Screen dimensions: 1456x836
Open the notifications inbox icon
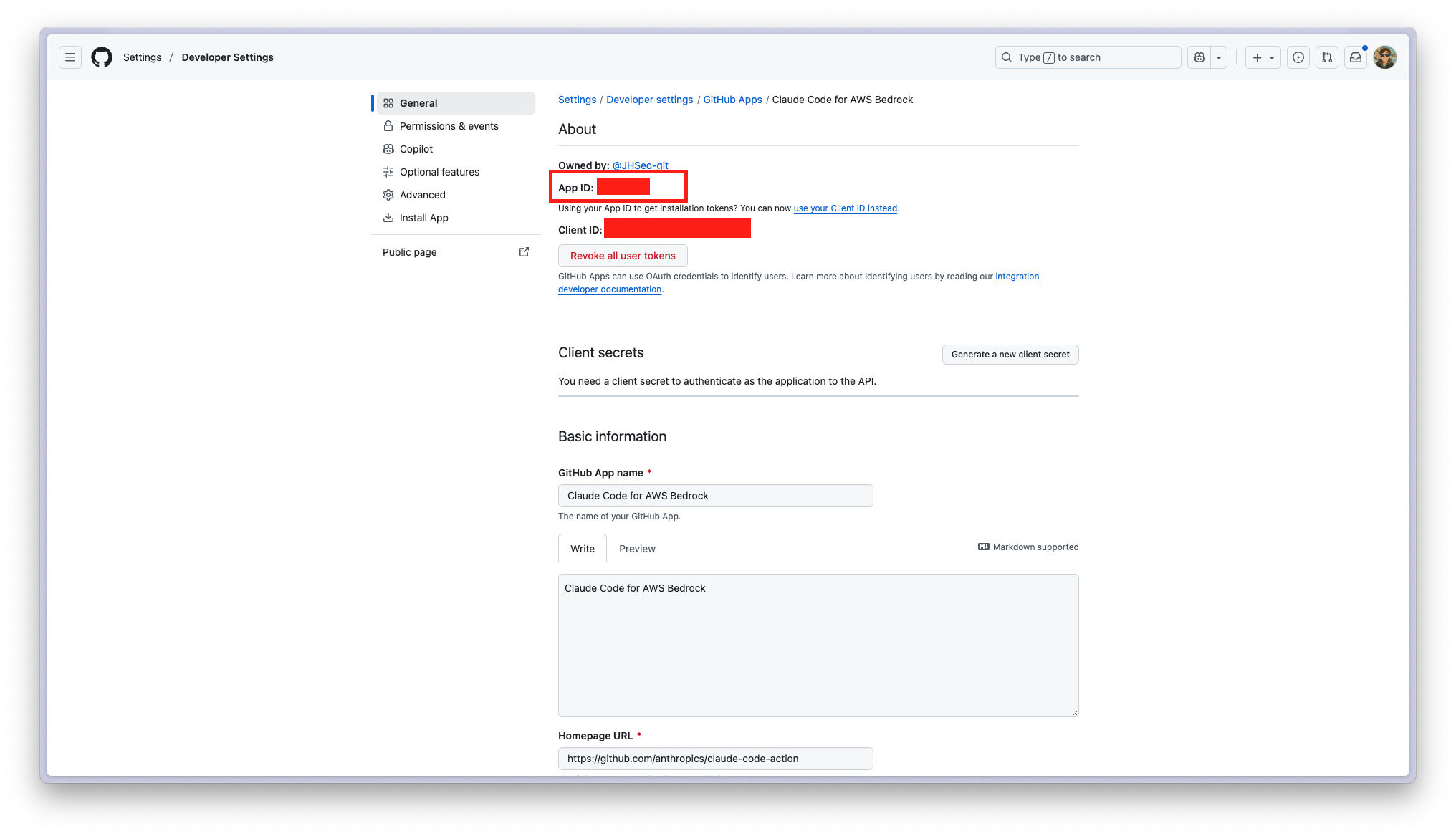1356,57
